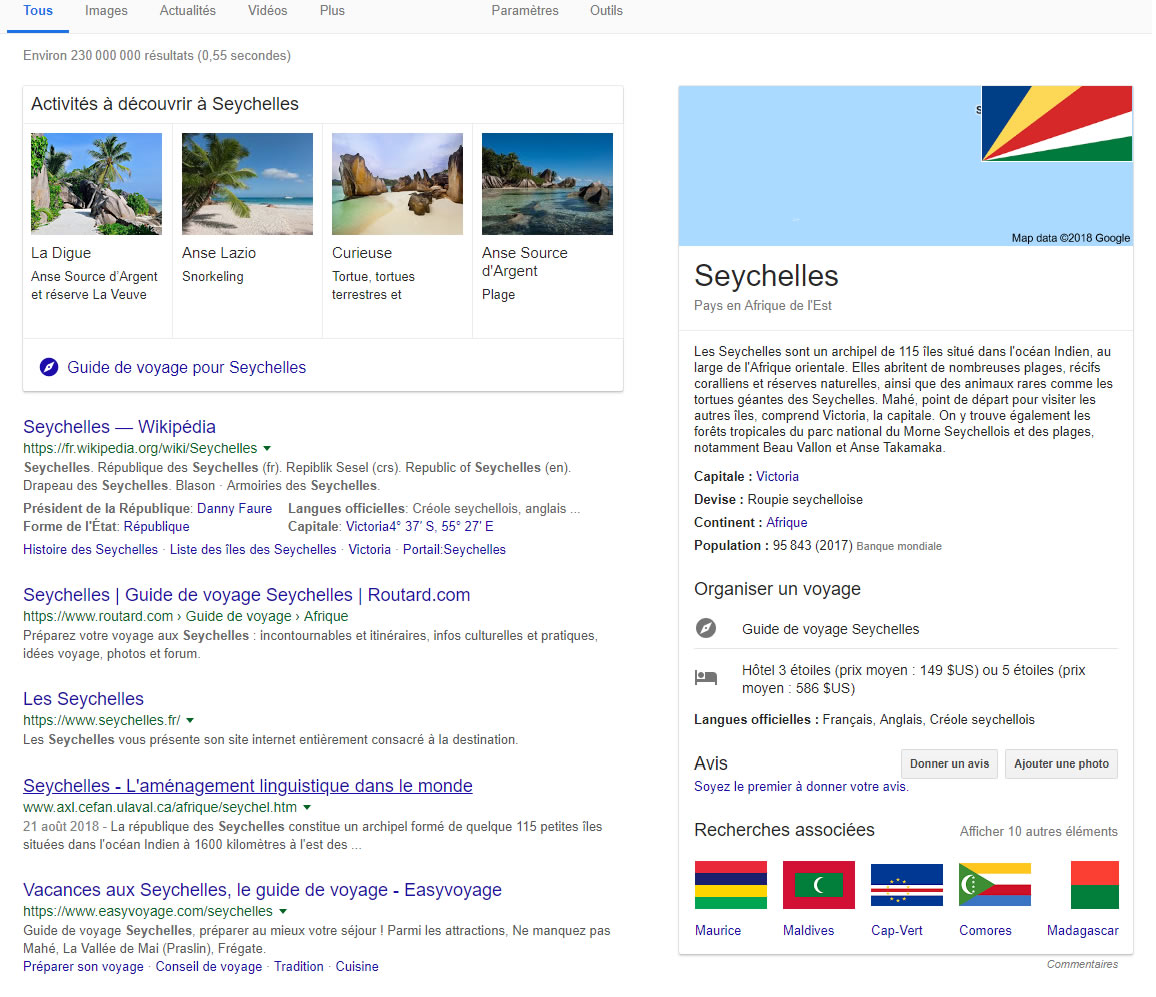The width and height of the screenshot is (1156, 997).
Task: Click Soyez le premier à donner votre avis
Action: (x=801, y=787)
